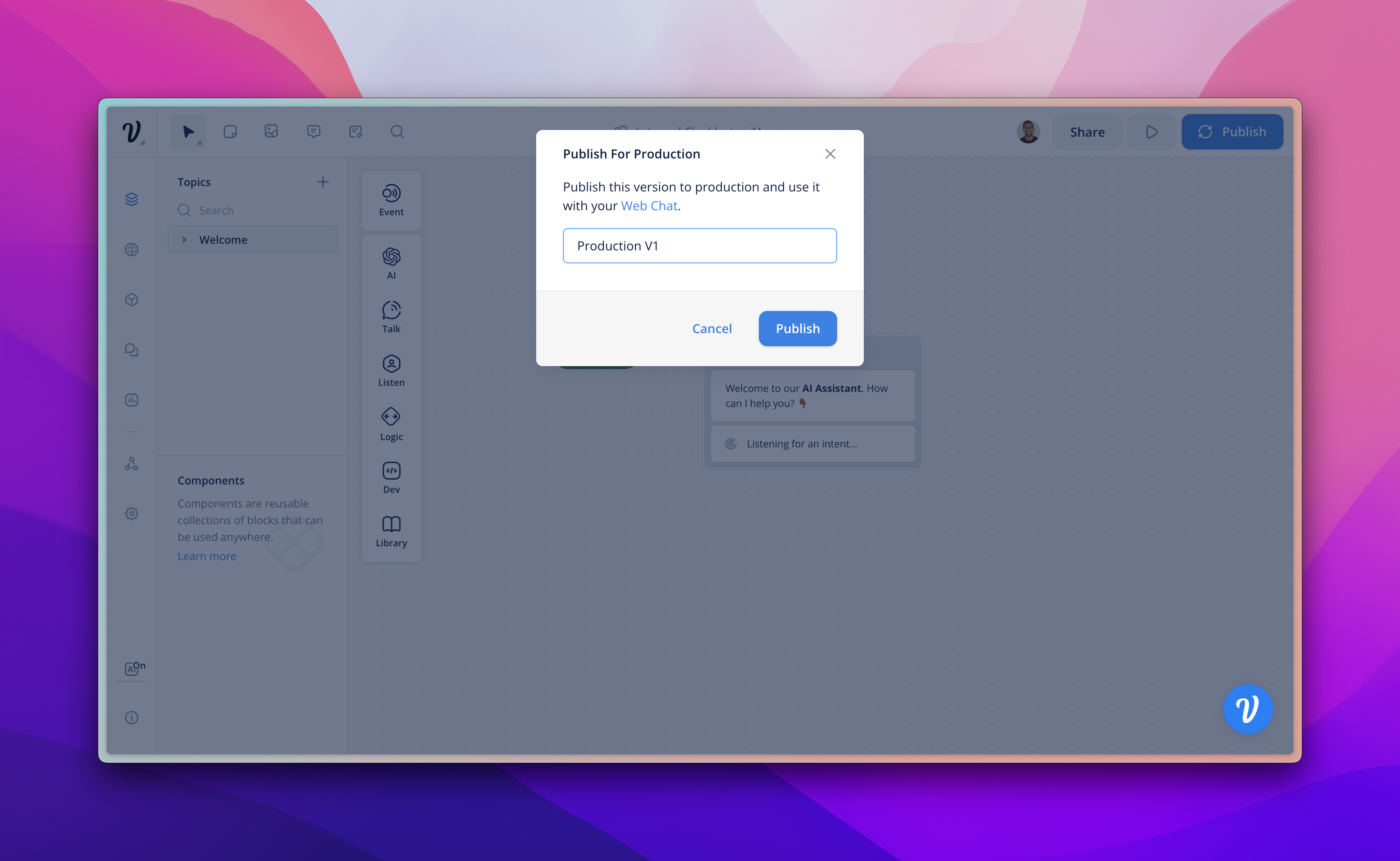Click the search magnifier toolbar icon
Viewport: 1400px width, 861px height.
(397, 132)
